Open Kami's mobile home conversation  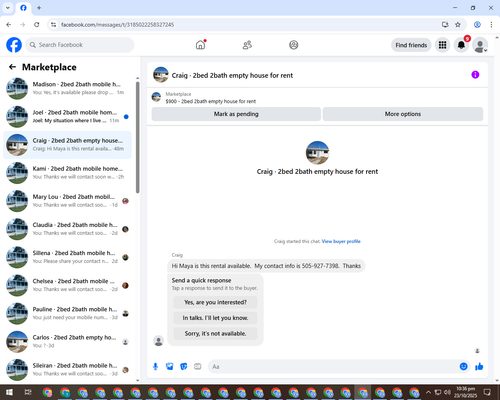[67, 173]
